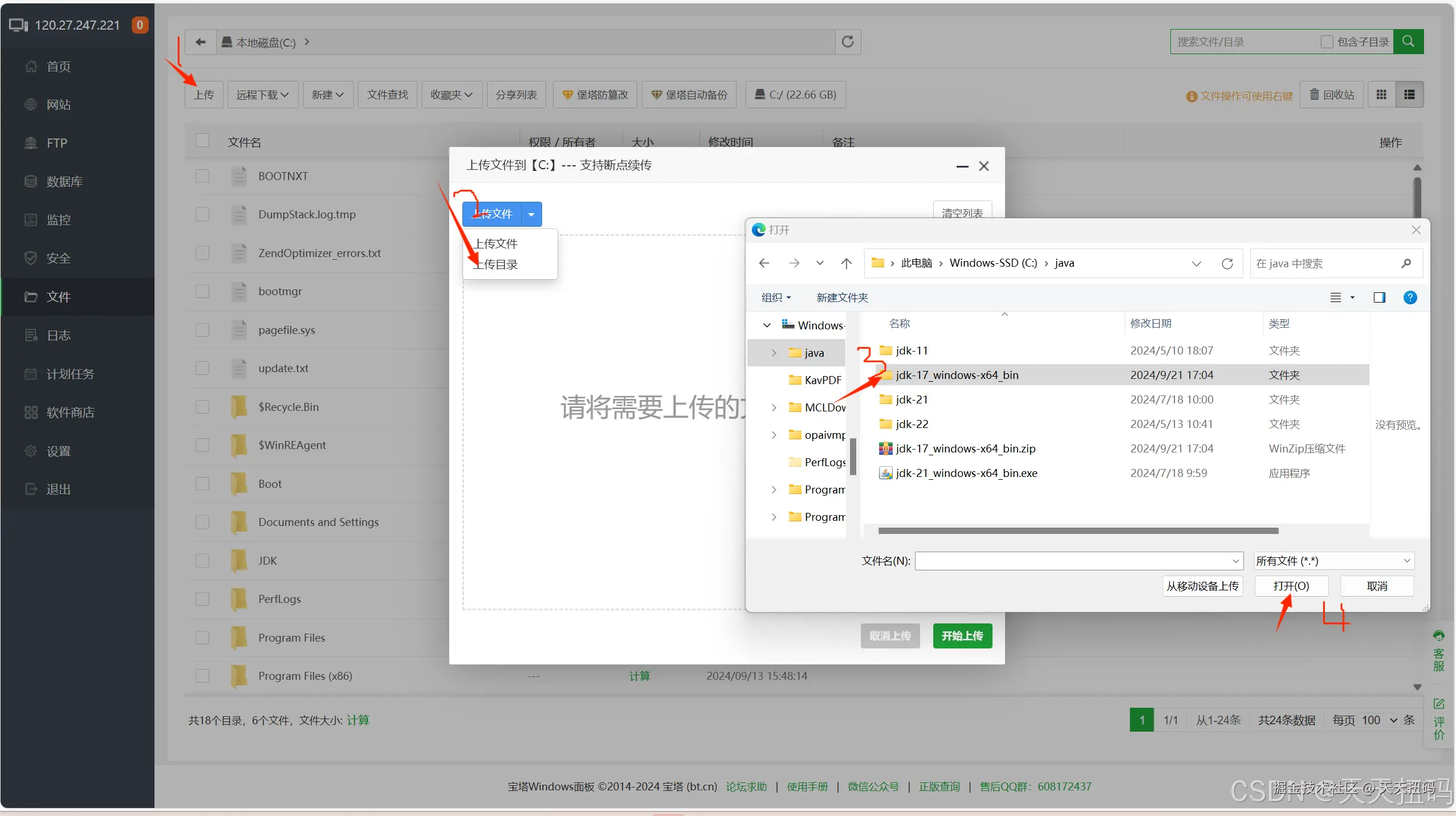Open 数据库 in the sidebar

pos(64,181)
